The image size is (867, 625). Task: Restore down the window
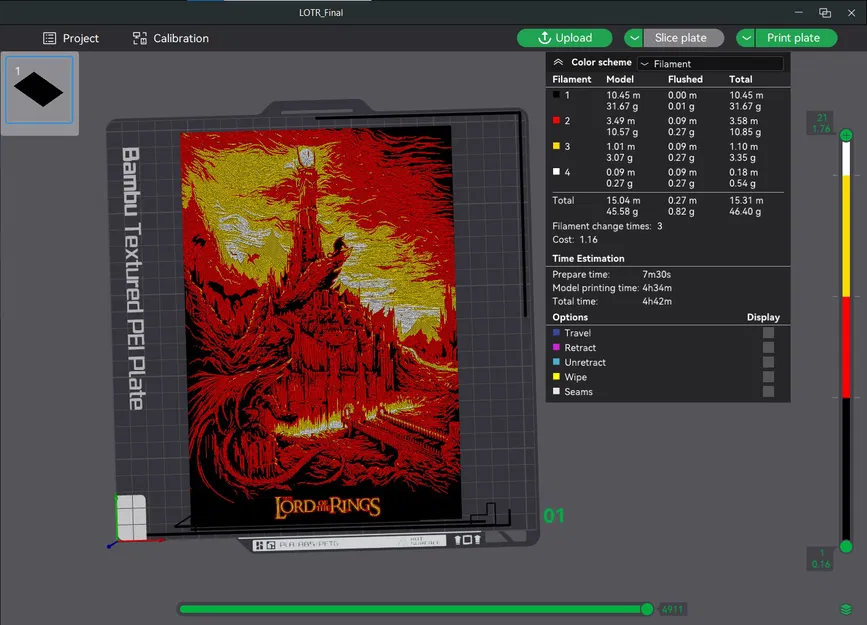[x=825, y=12]
